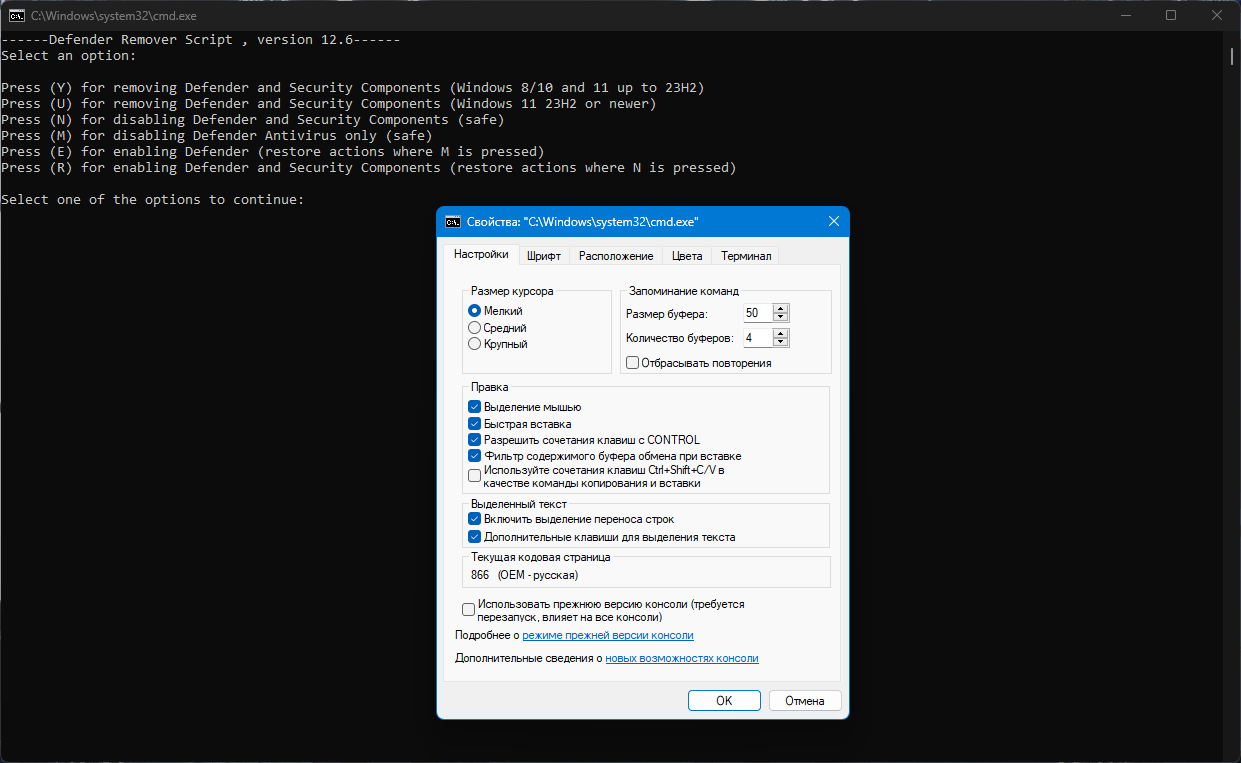Click the Размер буфера value field
Image resolution: width=1241 pixels, height=763 pixels.
[757, 314]
